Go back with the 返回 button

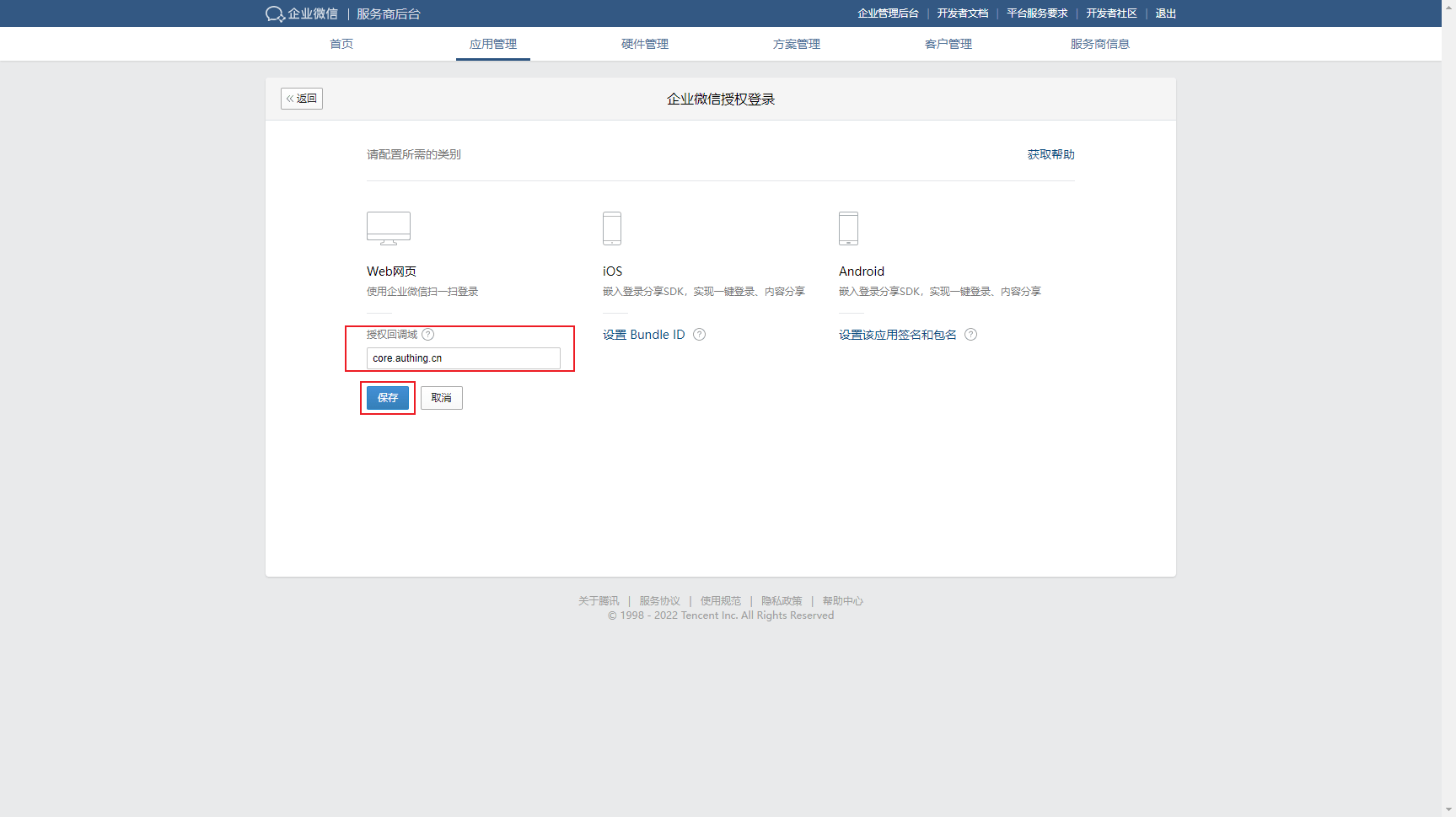pos(302,99)
